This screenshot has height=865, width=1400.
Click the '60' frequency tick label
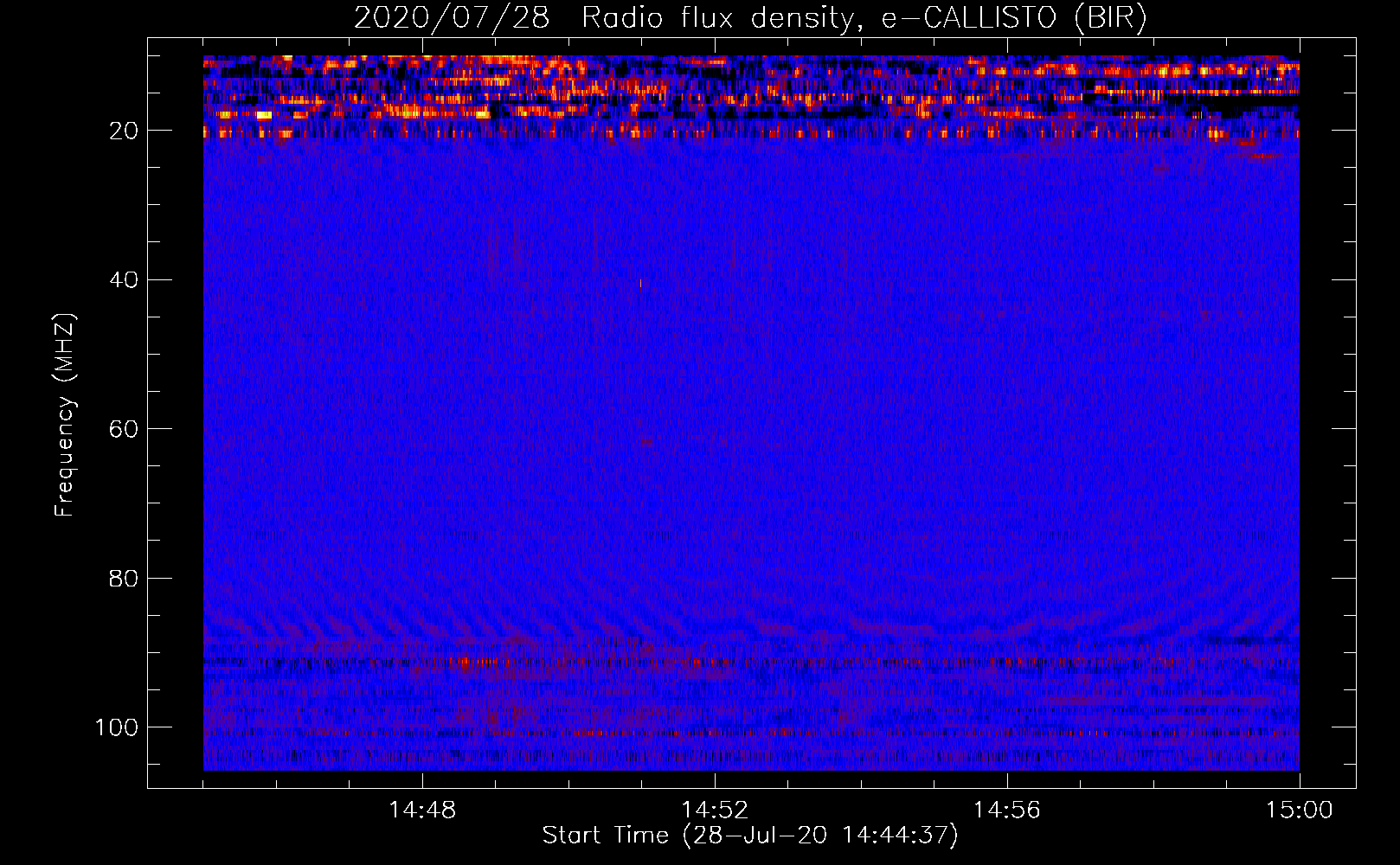point(124,429)
